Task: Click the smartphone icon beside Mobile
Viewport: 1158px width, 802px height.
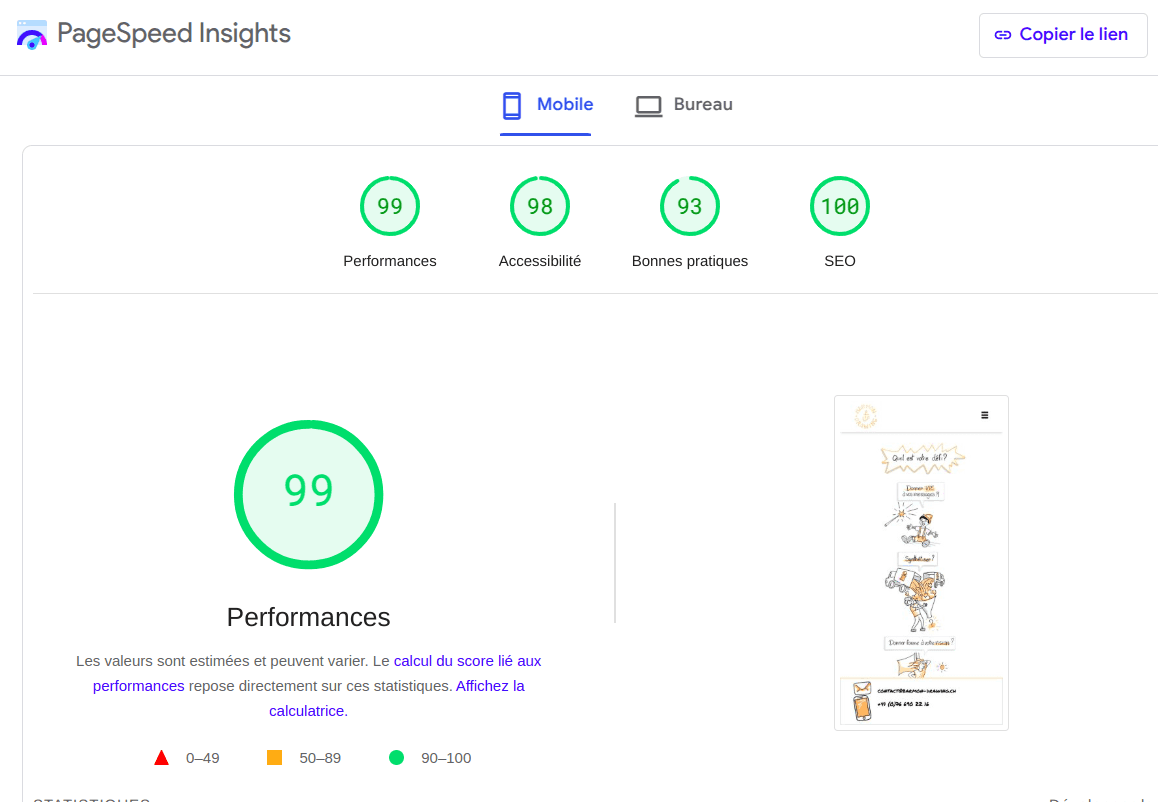Action: point(512,105)
